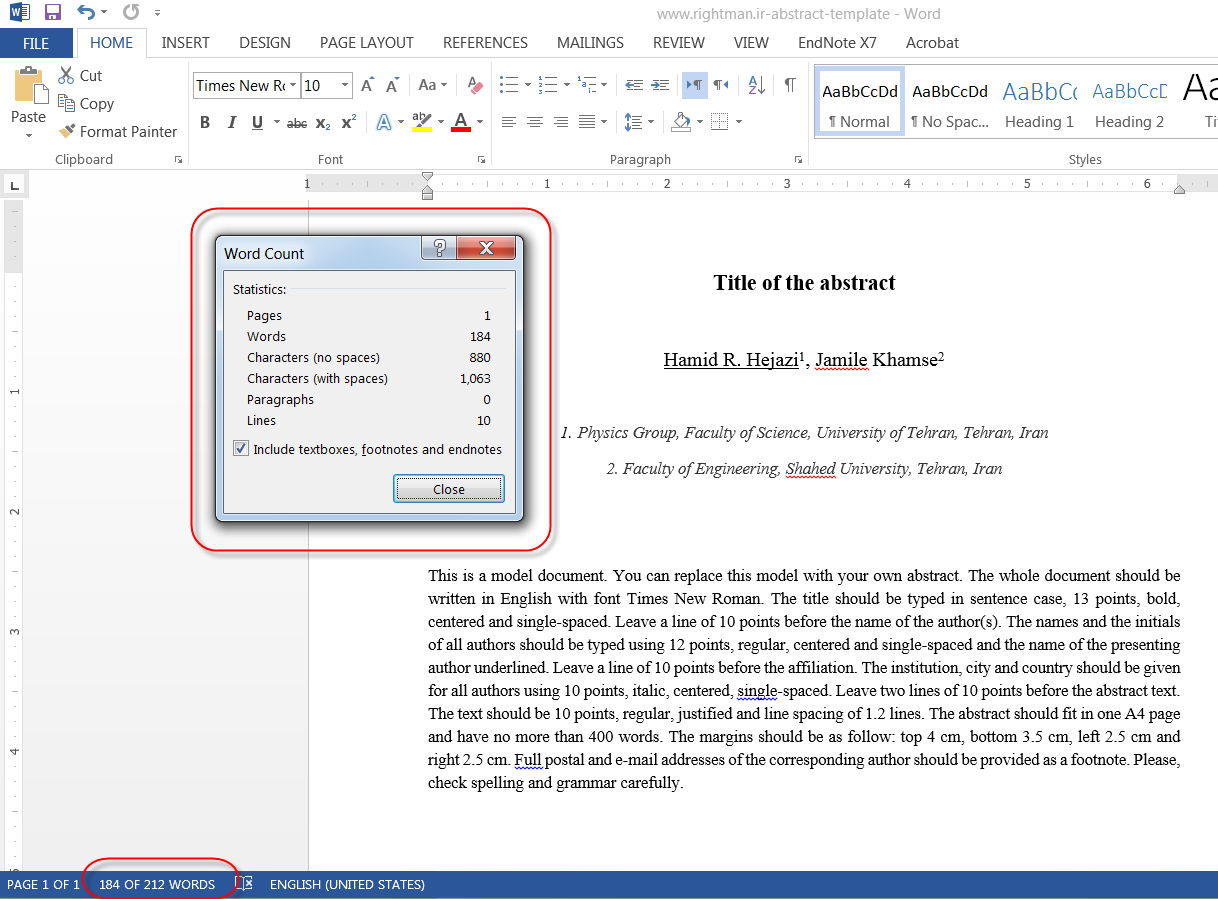This screenshot has width=1218, height=899.
Task: Switch to the PAGE LAYOUT tab
Action: pos(366,43)
